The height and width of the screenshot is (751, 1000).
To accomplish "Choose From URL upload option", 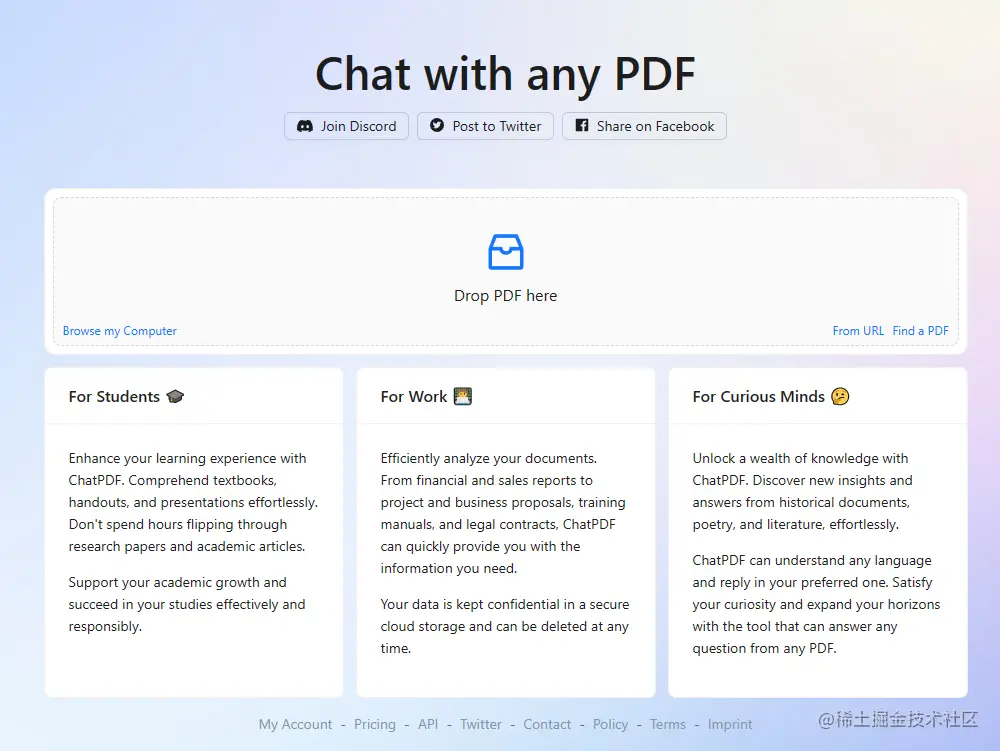I will pyautogui.click(x=858, y=331).
